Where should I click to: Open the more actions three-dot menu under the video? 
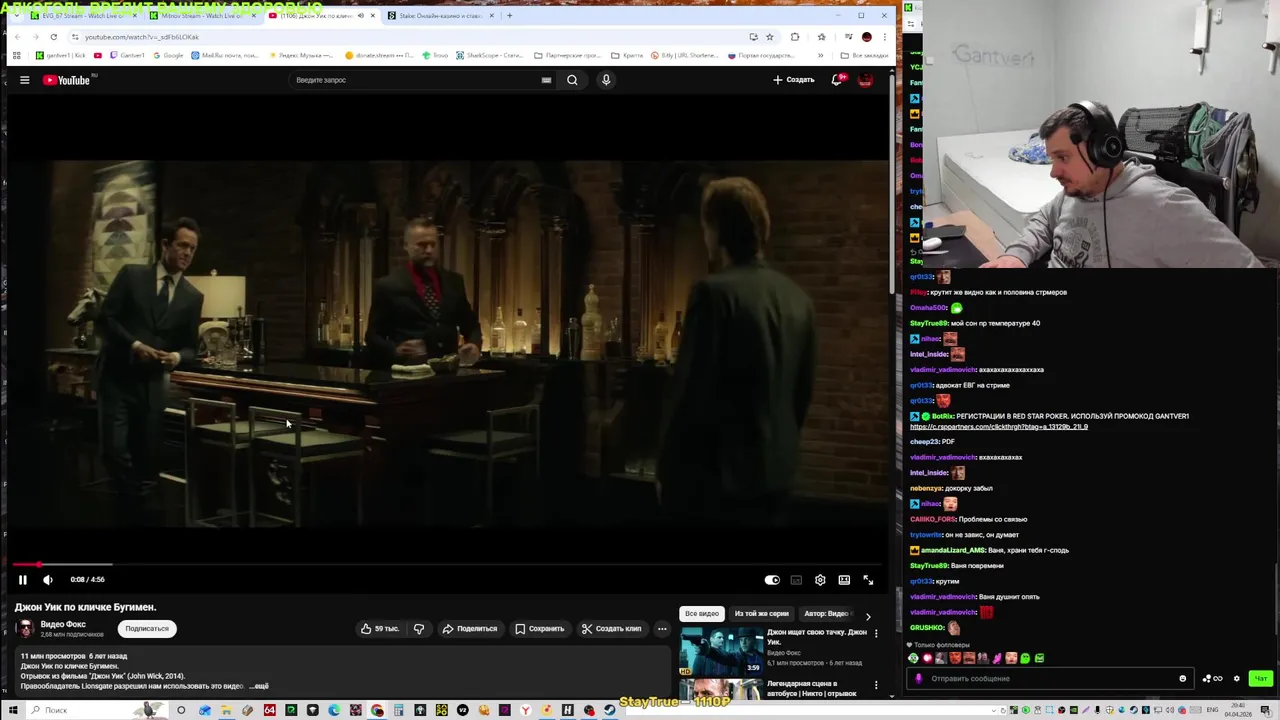click(x=662, y=629)
